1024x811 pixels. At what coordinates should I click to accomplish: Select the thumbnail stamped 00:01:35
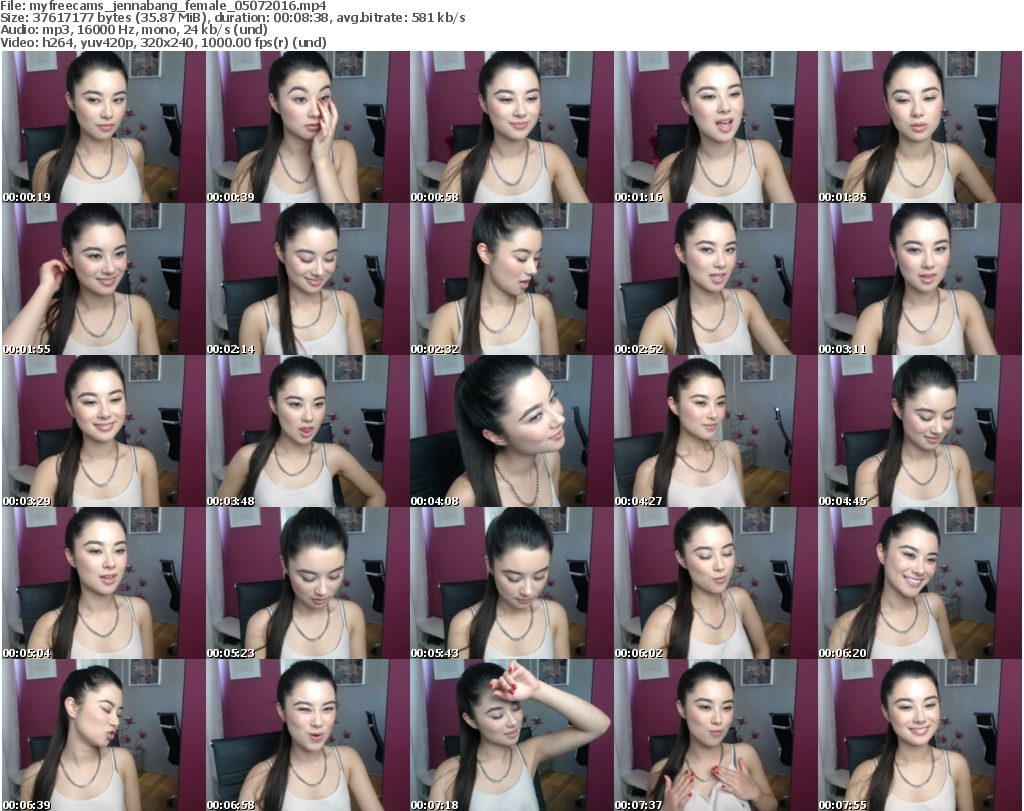(920, 127)
